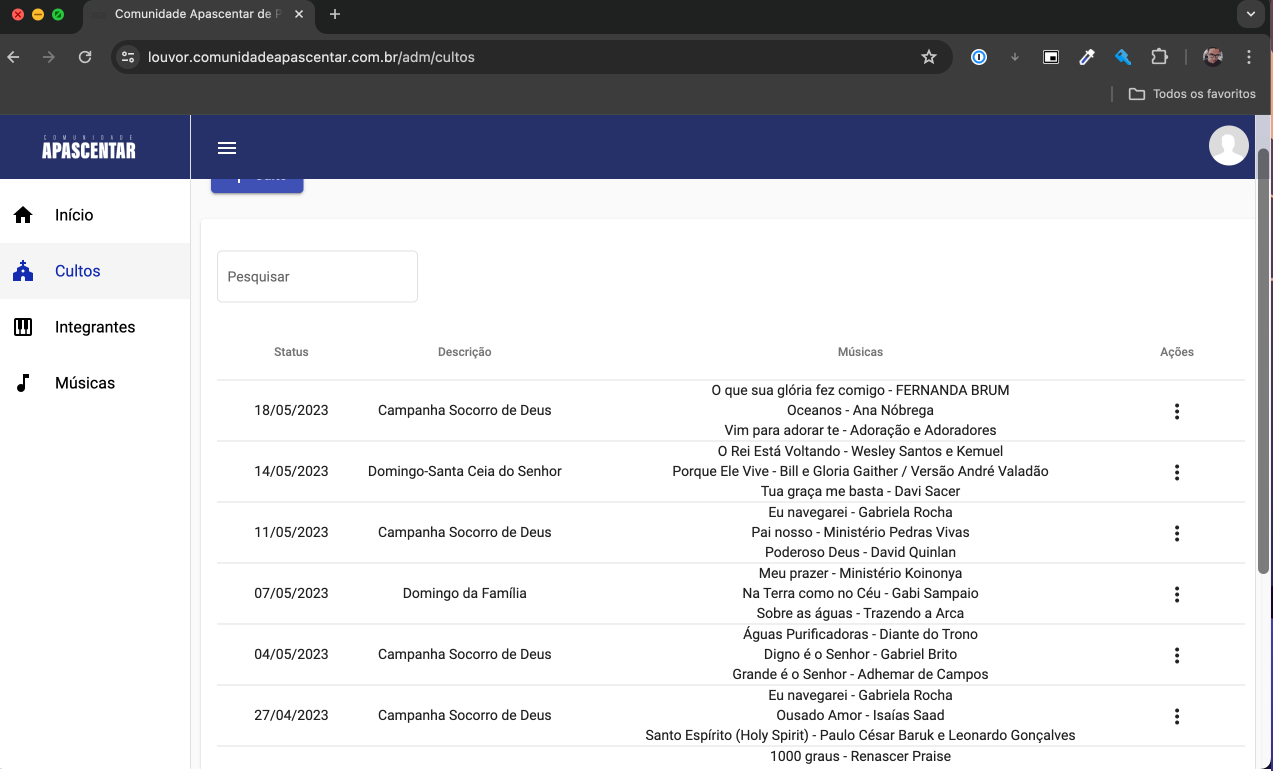This screenshot has width=1273, height=771.
Task: Click the browser address bar URL
Action: (311, 57)
